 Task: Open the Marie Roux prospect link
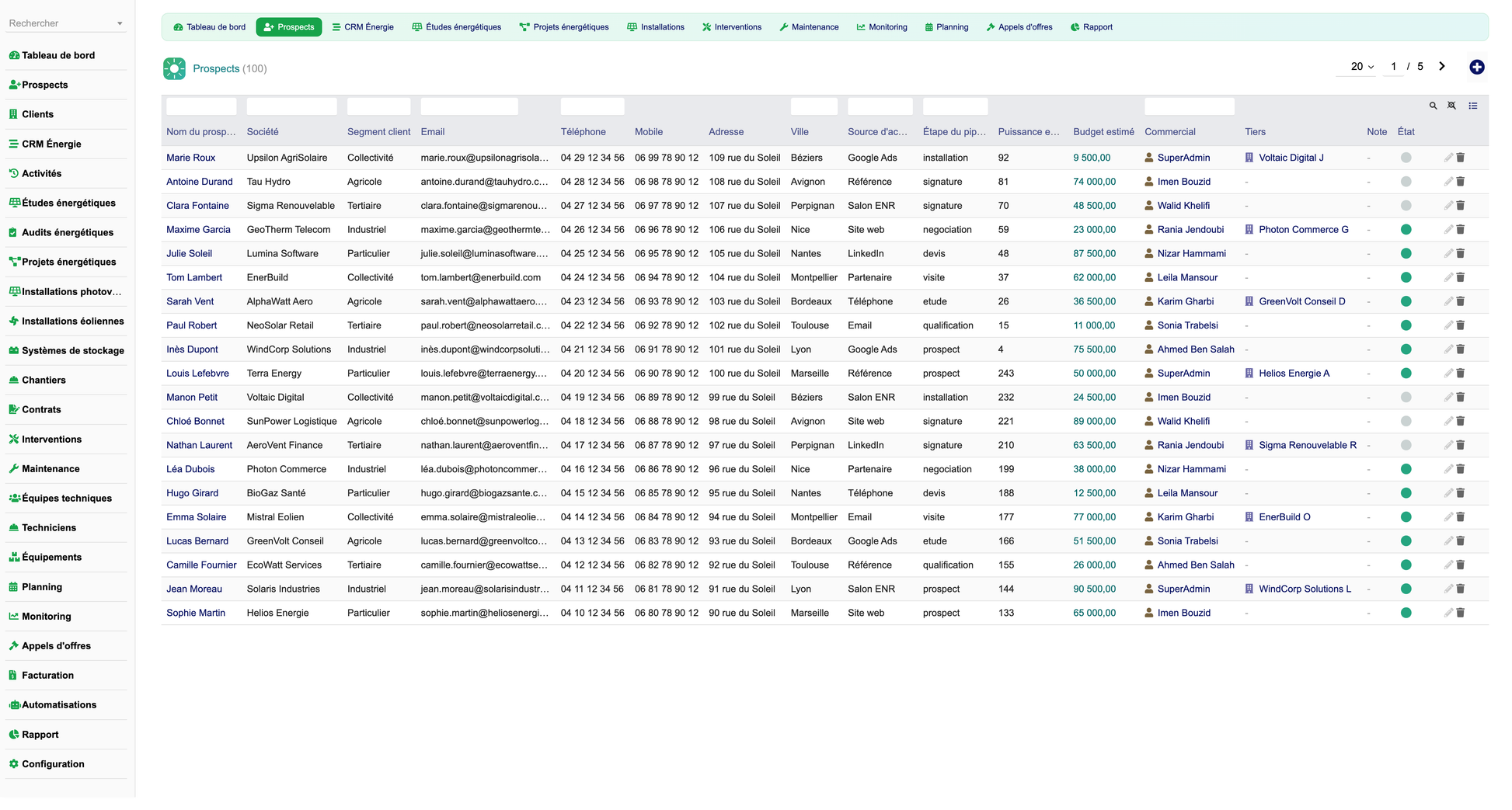[190, 158]
